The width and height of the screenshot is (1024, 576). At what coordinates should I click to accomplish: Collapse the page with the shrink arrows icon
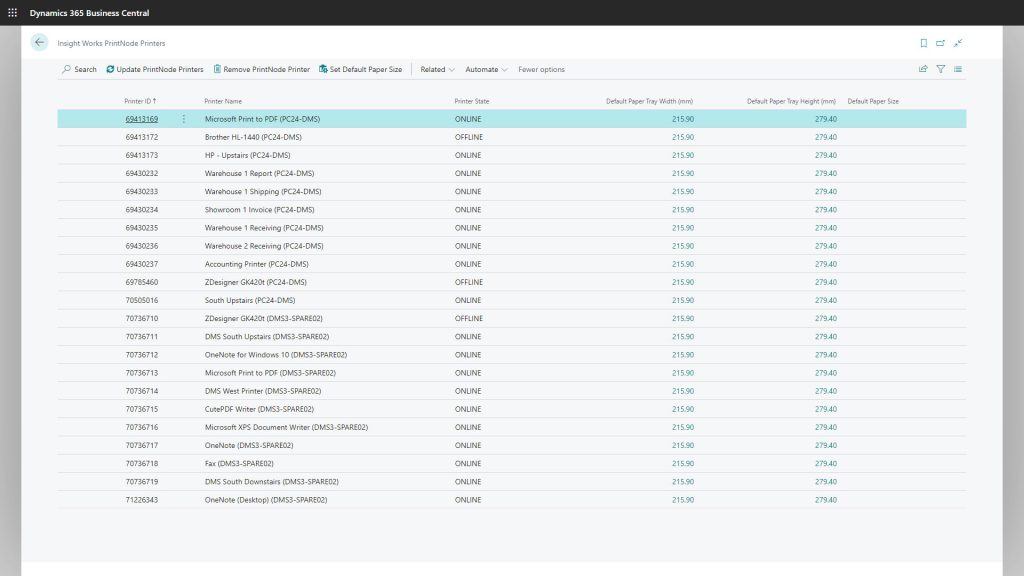[958, 43]
